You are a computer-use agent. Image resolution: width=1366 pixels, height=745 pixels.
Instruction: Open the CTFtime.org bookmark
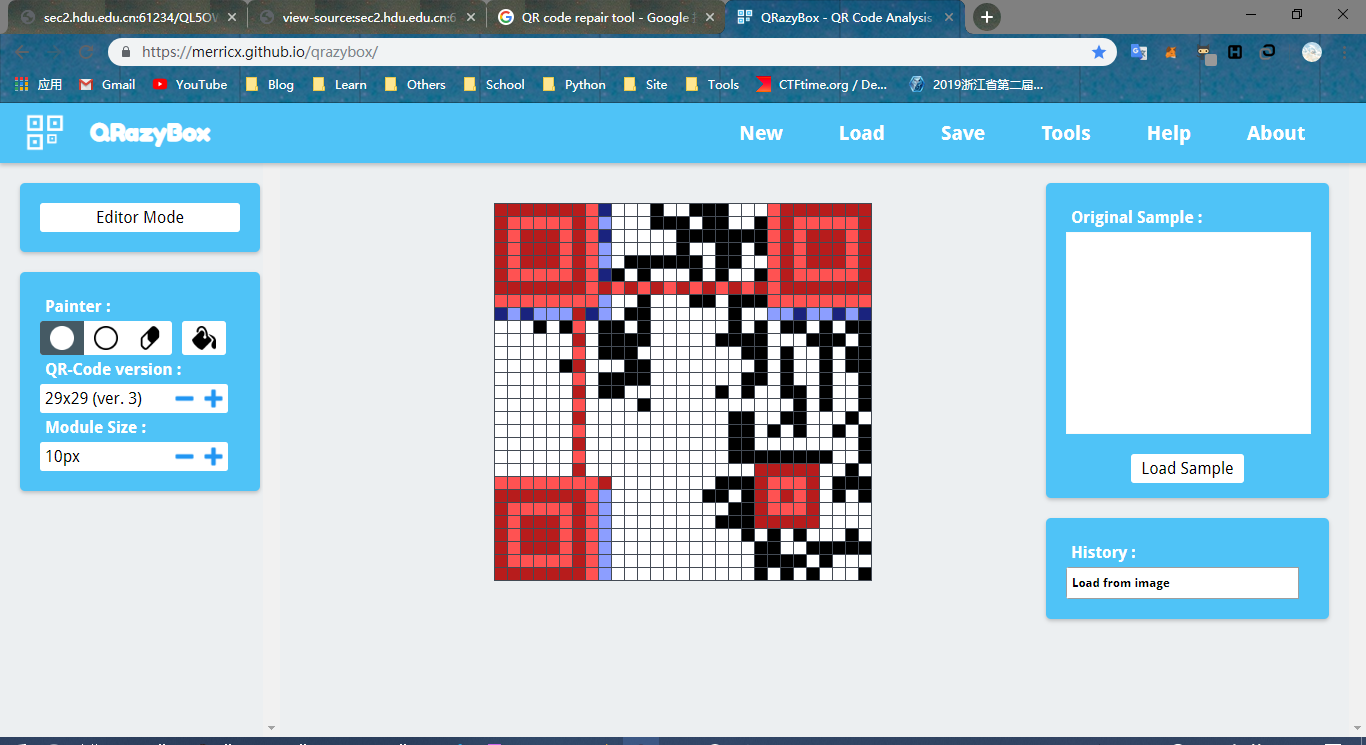[x=822, y=85]
